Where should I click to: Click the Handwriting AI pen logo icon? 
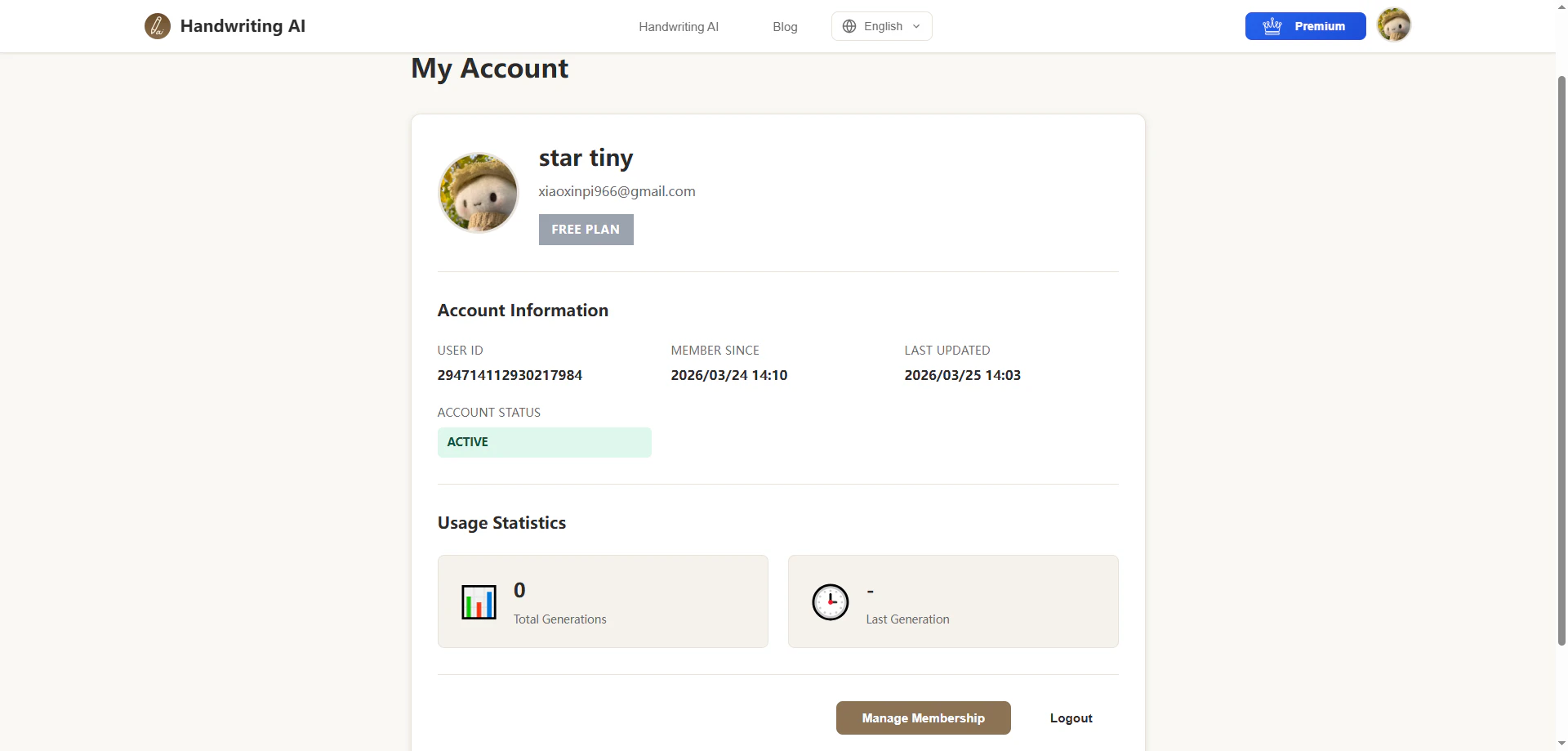point(158,26)
